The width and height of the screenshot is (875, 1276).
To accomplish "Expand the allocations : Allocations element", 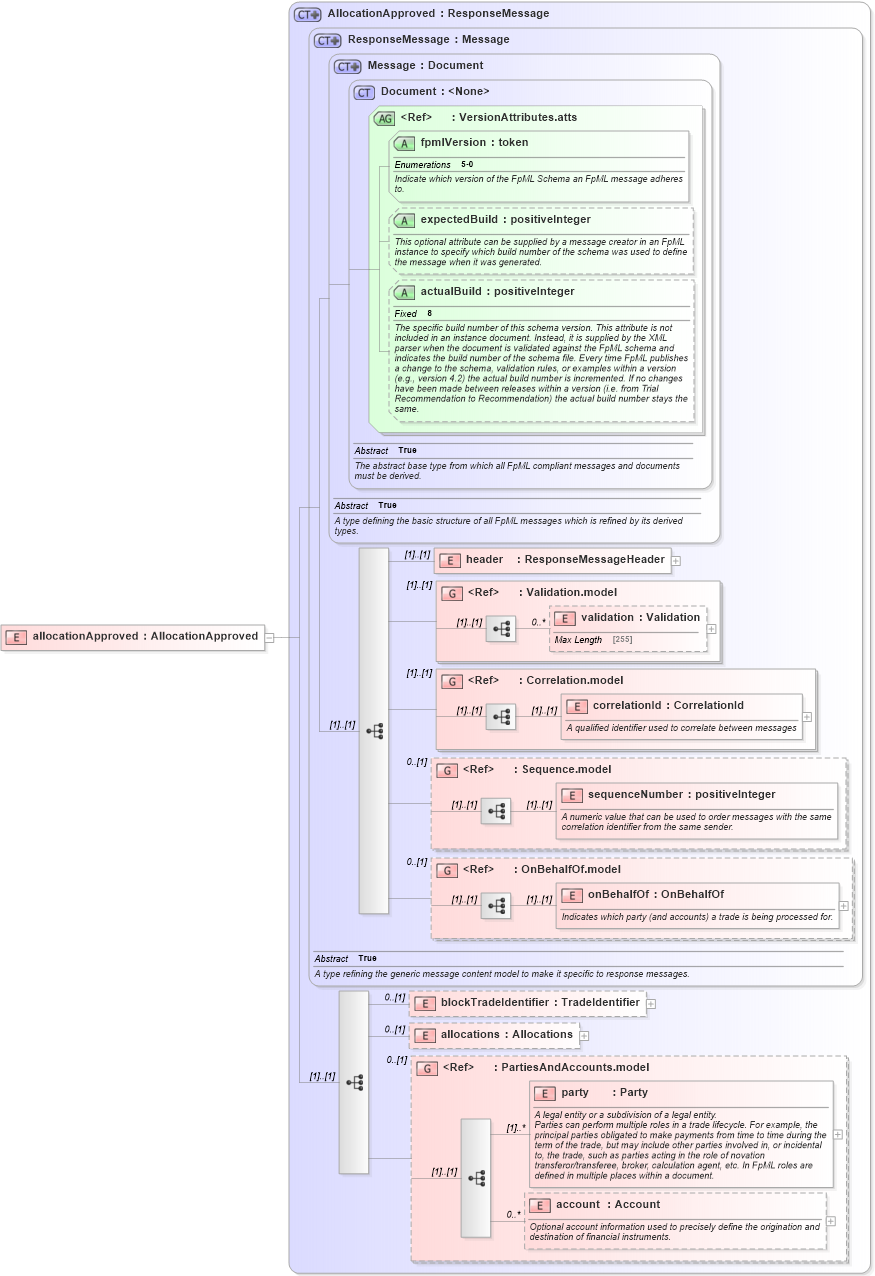I will [x=584, y=1036].
